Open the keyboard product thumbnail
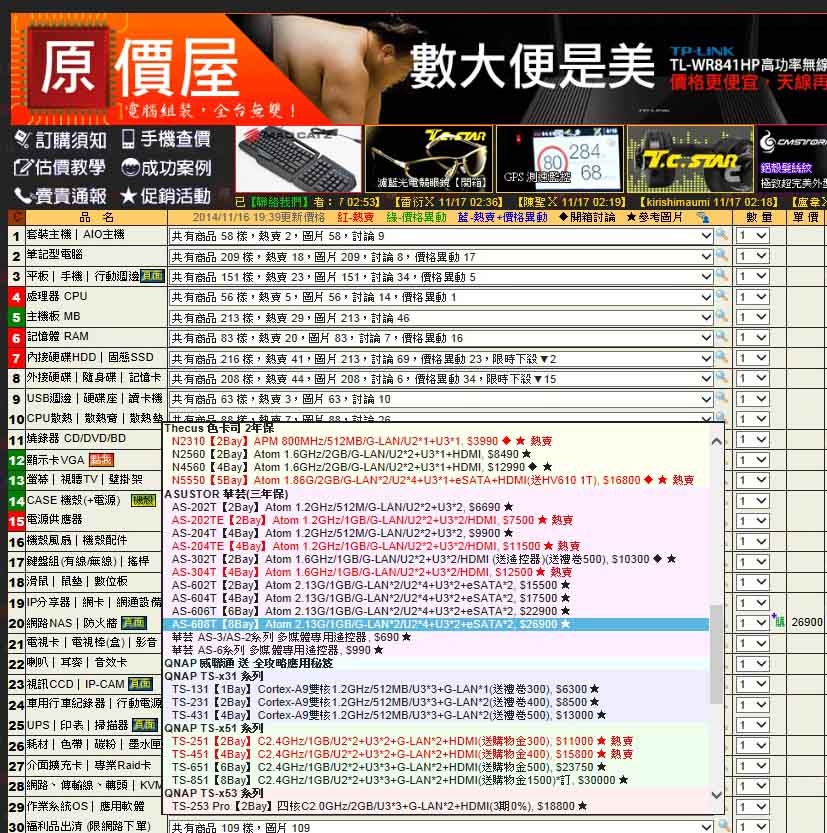Image resolution: width=827 pixels, height=833 pixels. coord(298,159)
